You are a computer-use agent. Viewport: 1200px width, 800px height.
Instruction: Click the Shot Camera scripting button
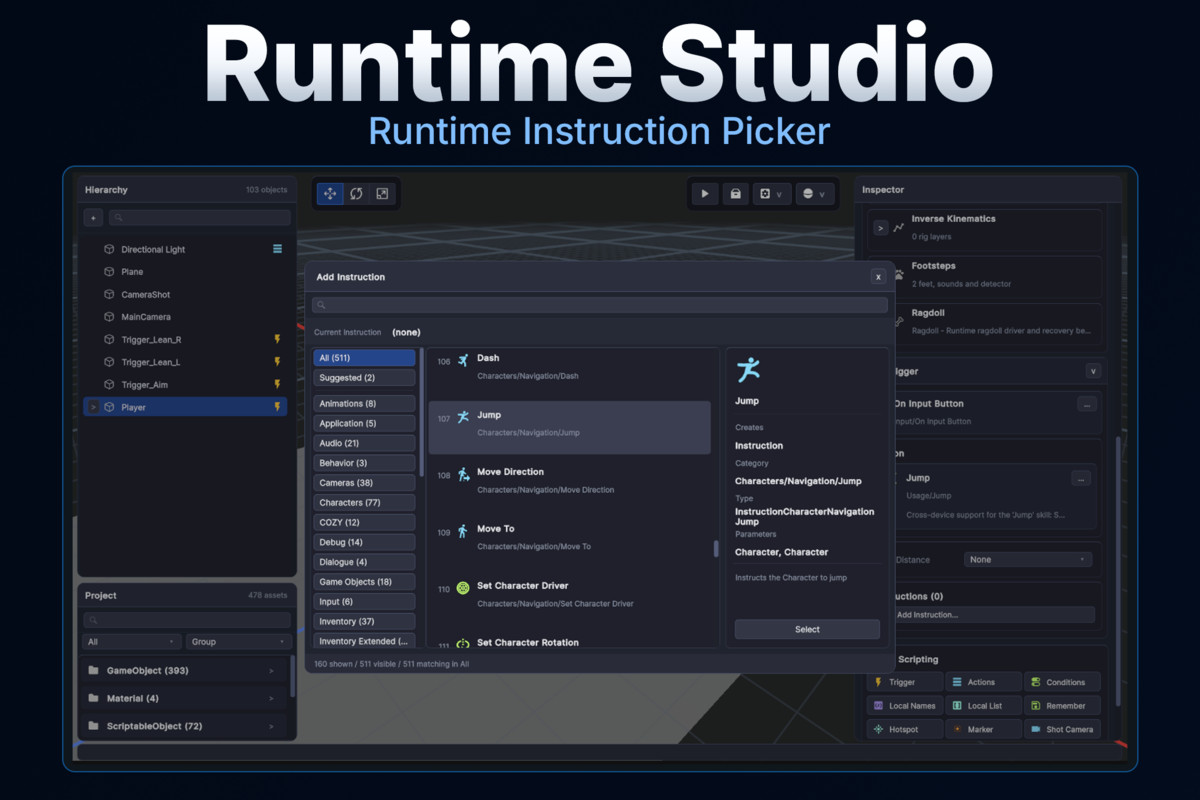[x=1062, y=729]
